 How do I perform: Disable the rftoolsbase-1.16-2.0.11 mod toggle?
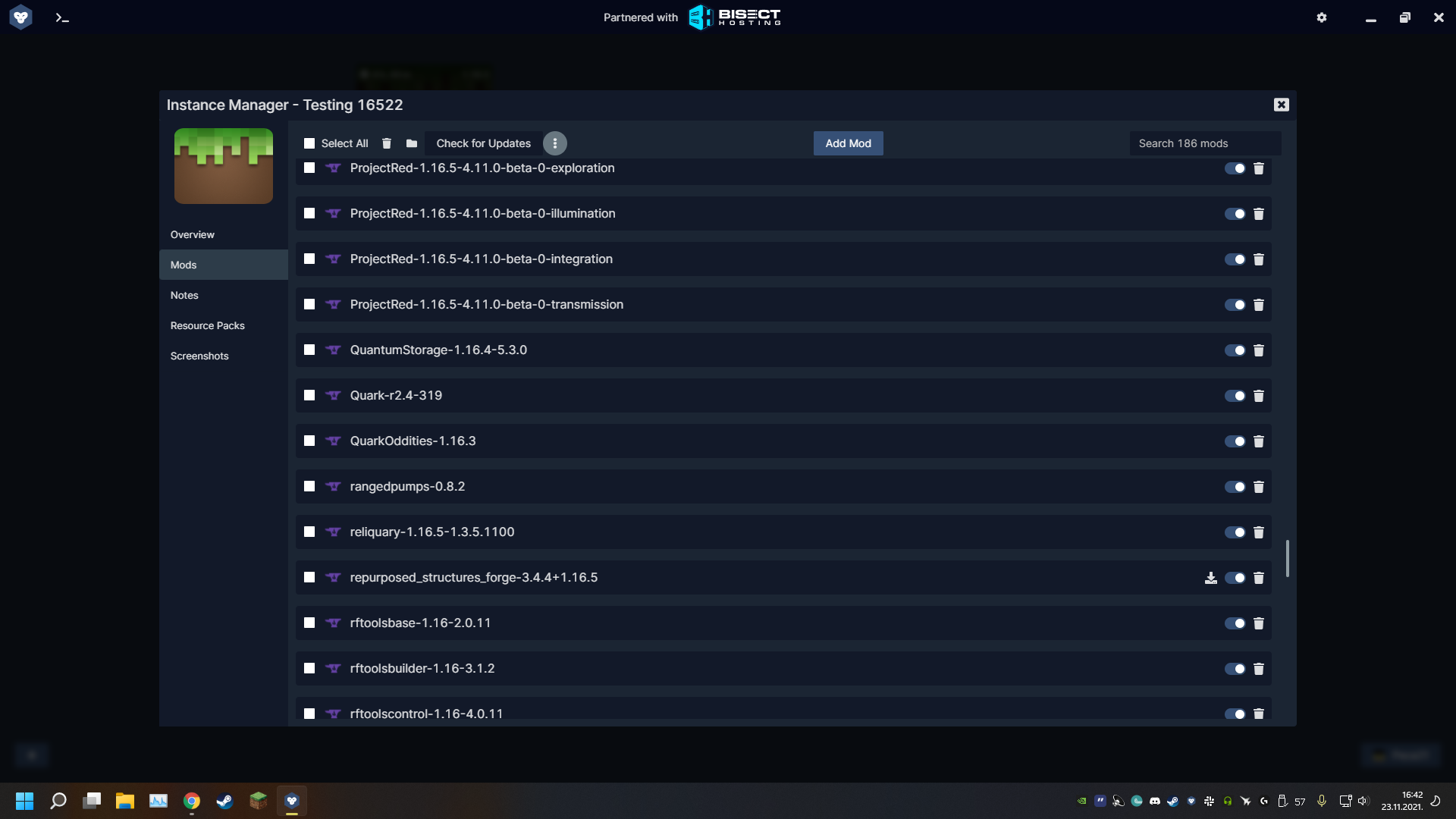point(1235,623)
